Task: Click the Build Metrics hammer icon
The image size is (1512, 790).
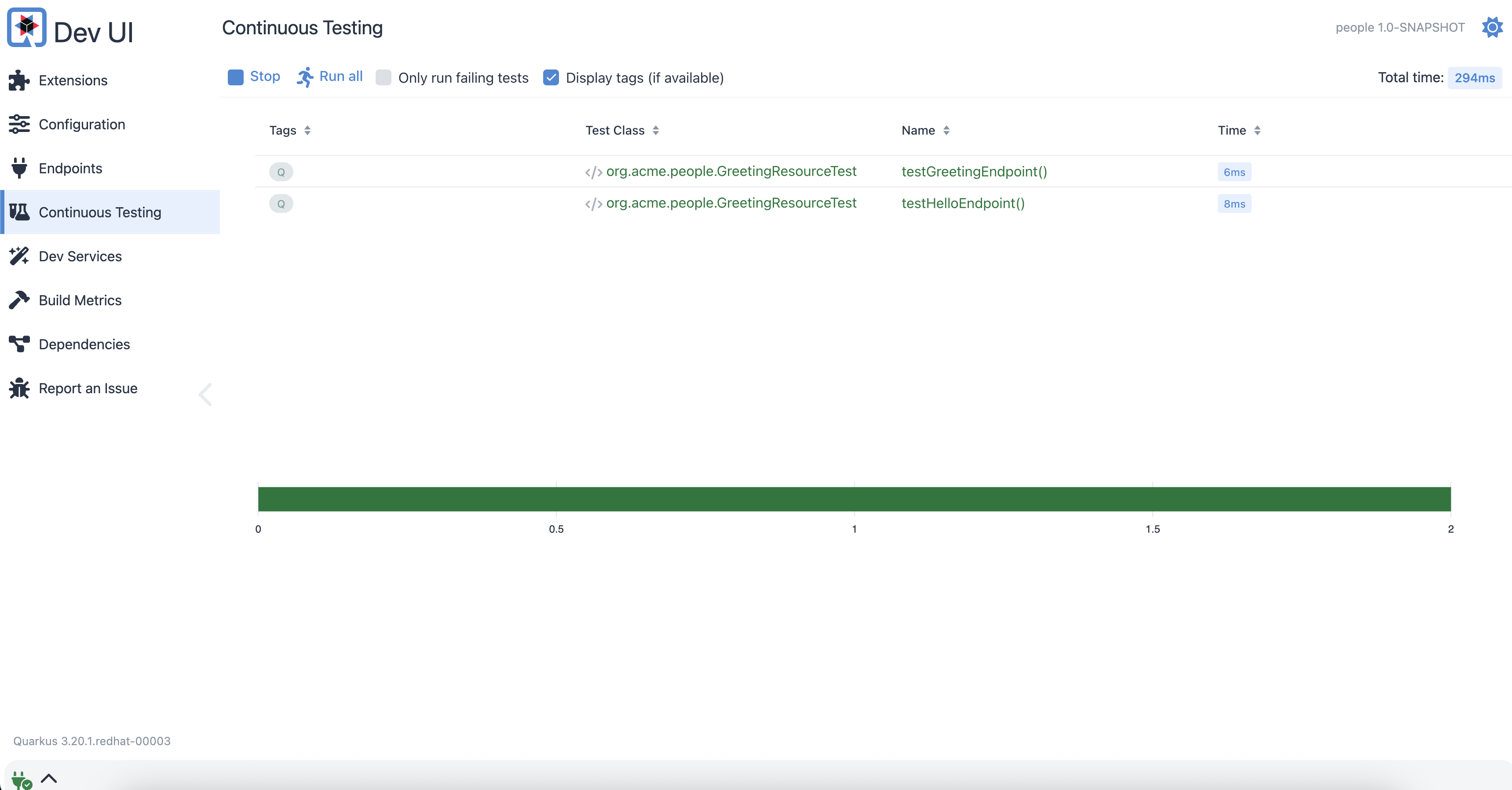Action: 19,300
